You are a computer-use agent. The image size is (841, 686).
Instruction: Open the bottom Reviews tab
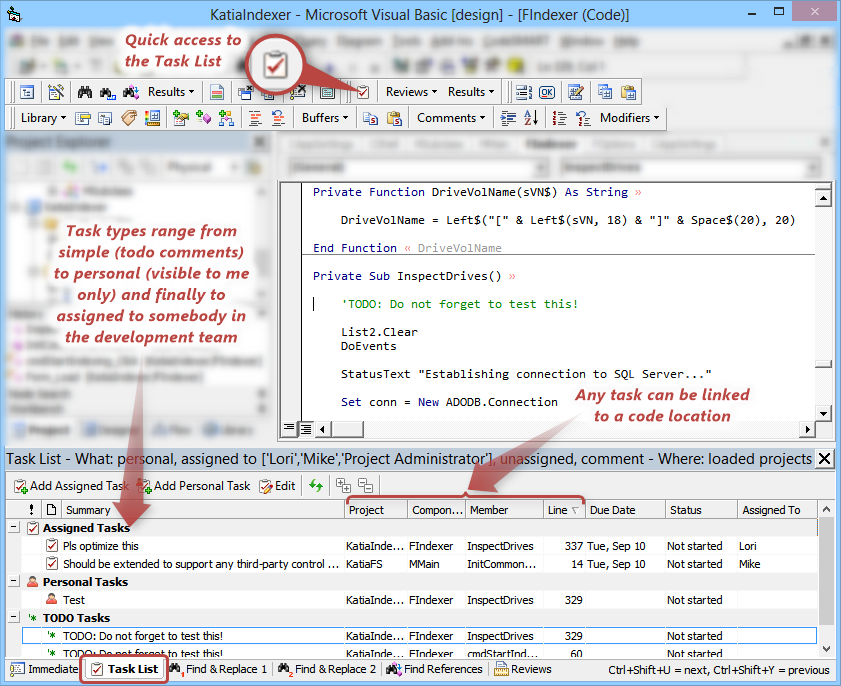click(x=523, y=669)
